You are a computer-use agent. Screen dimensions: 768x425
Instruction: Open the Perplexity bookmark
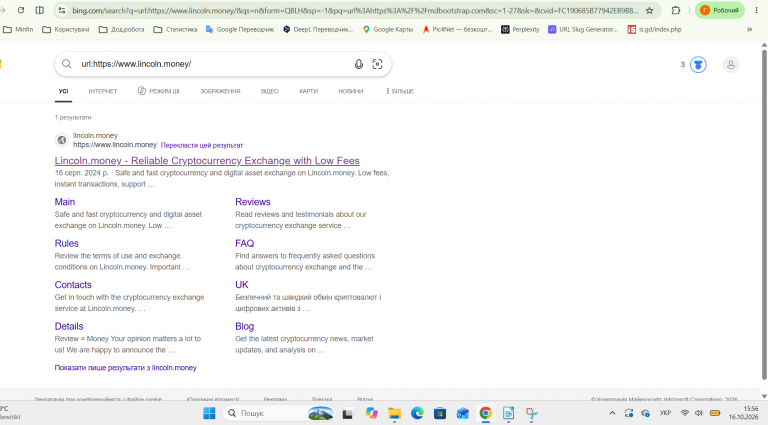pos(520,29)
